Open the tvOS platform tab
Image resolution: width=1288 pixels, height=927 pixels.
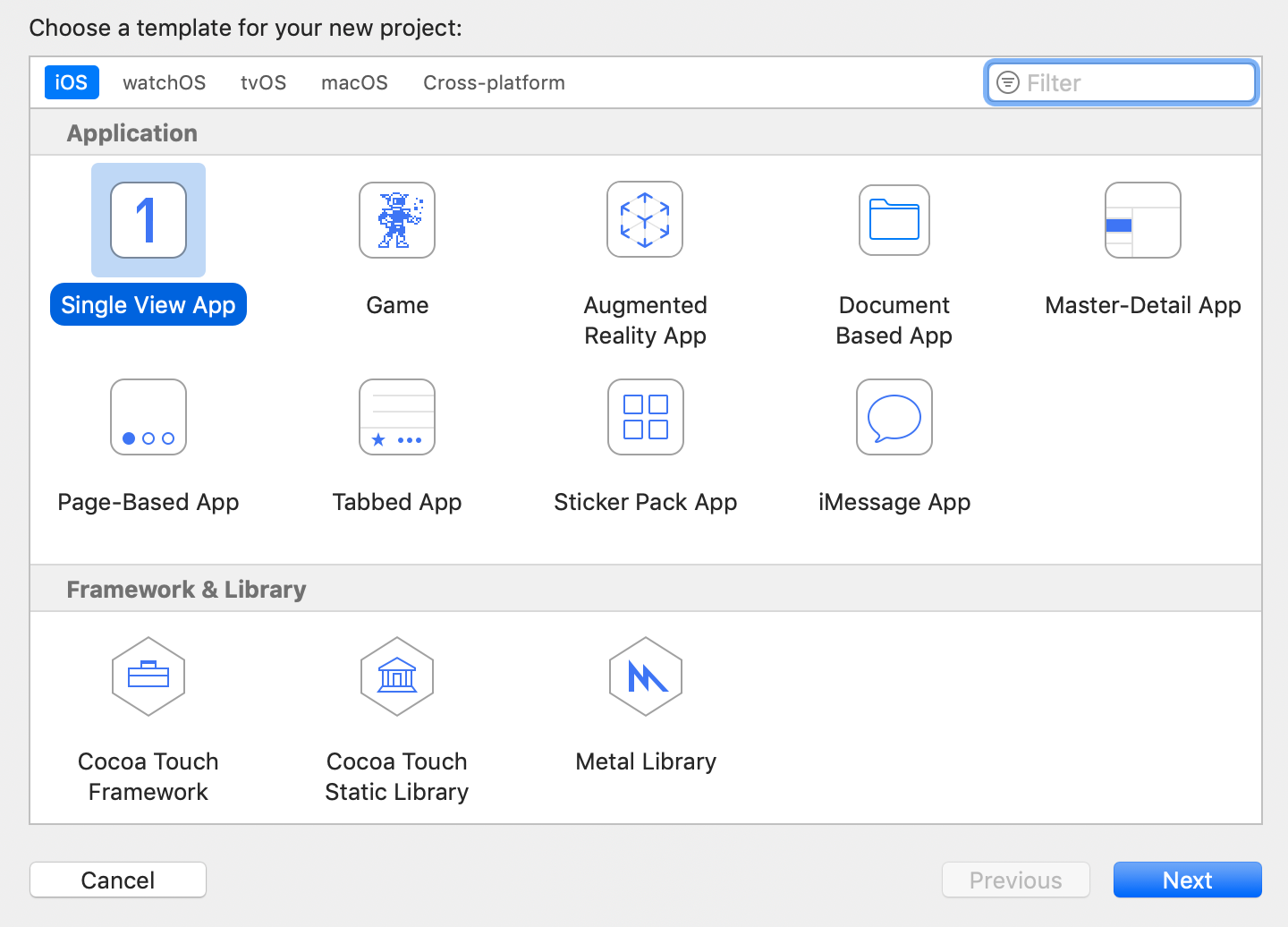coord(264,82)
